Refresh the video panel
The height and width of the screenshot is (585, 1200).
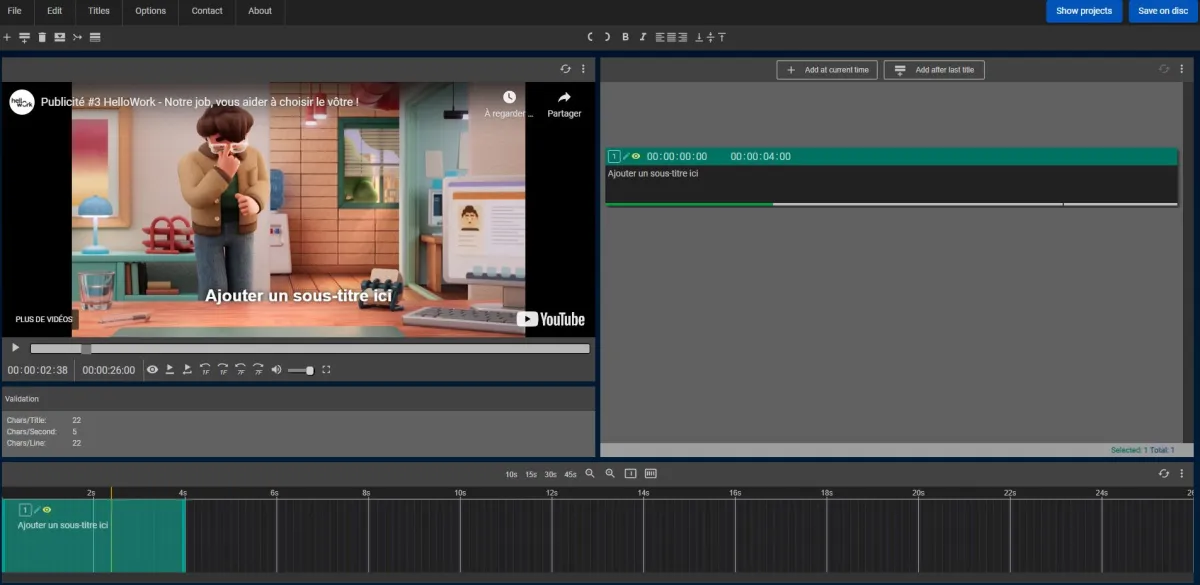tap(565, 69)
